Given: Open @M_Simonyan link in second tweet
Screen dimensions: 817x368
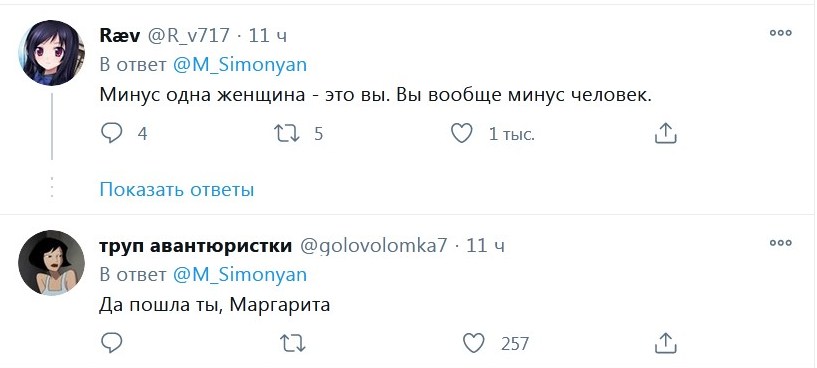Looking at the screenshot, I should click(240, 275).
